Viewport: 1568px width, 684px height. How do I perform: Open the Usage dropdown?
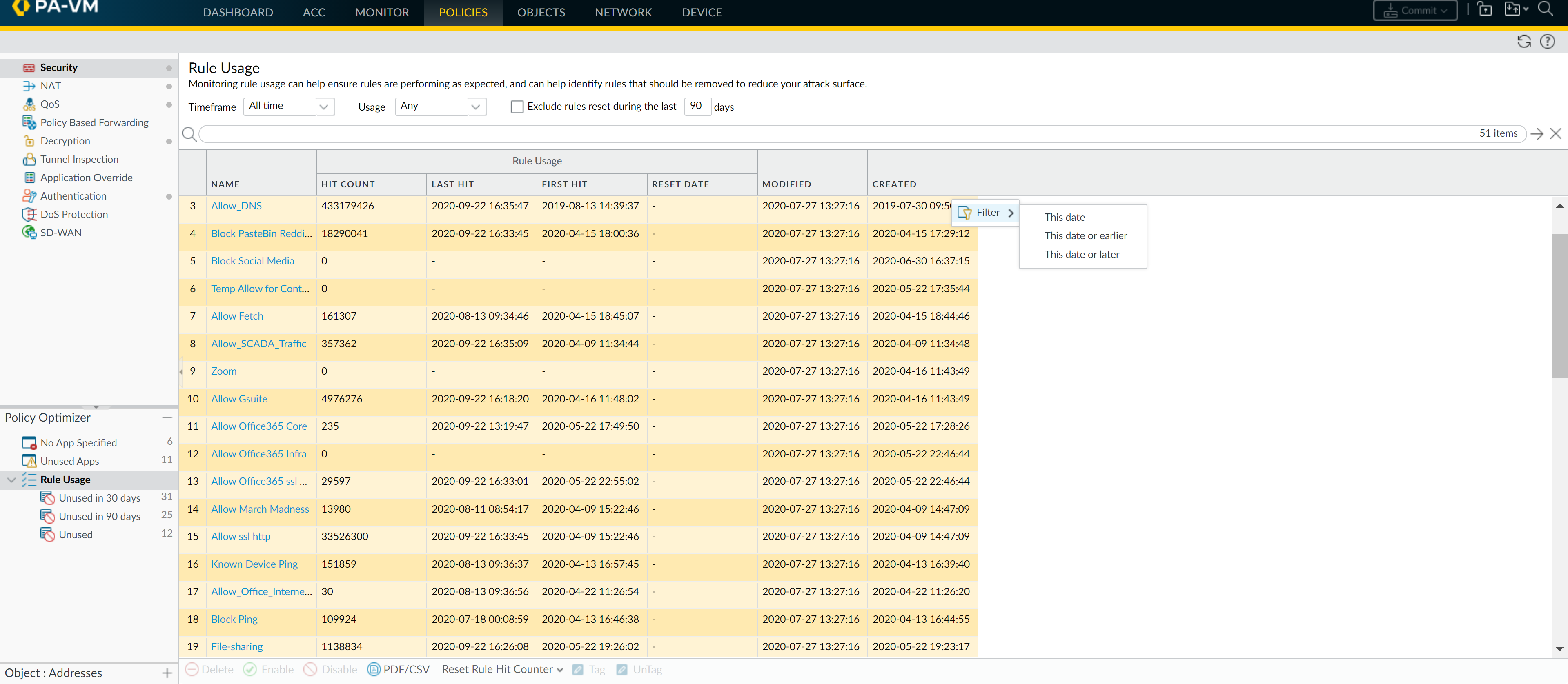440,107
